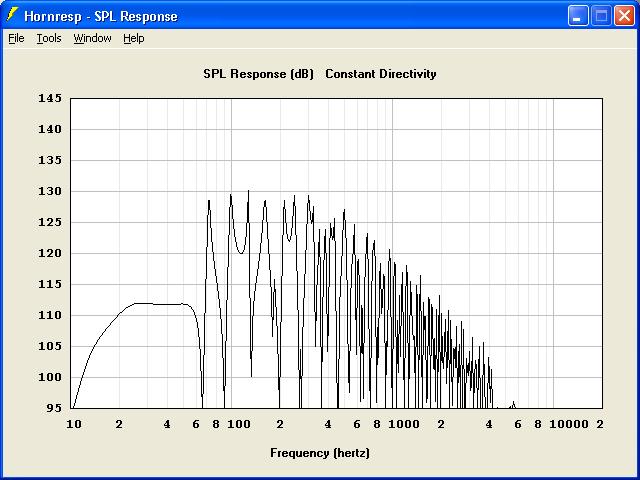This screenshot has height=480, width=640.
Task: Click the 'SPL Response (dB)' chart title
Action: [258, 74]
